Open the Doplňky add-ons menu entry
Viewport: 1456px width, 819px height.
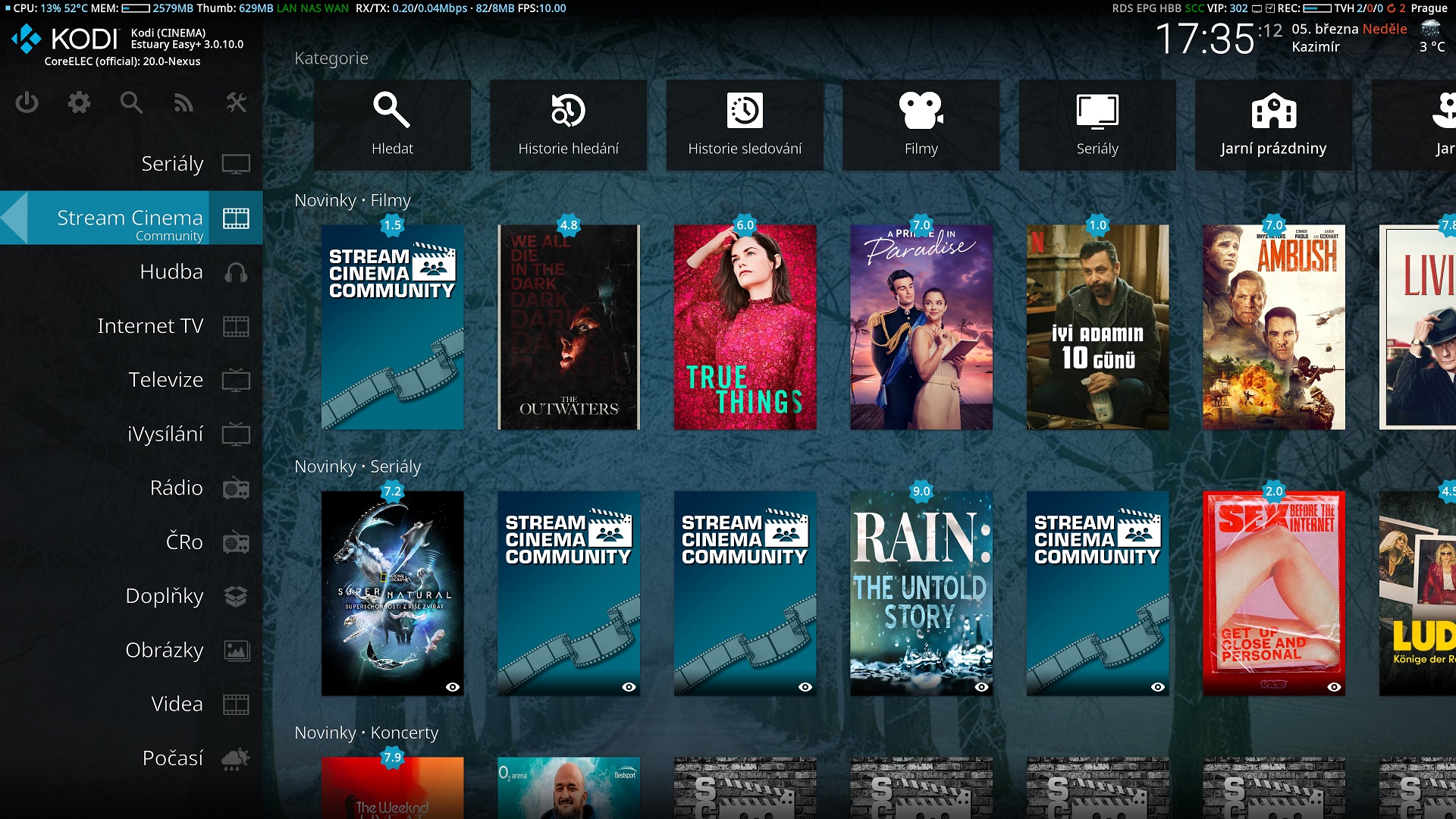(164, 596)
